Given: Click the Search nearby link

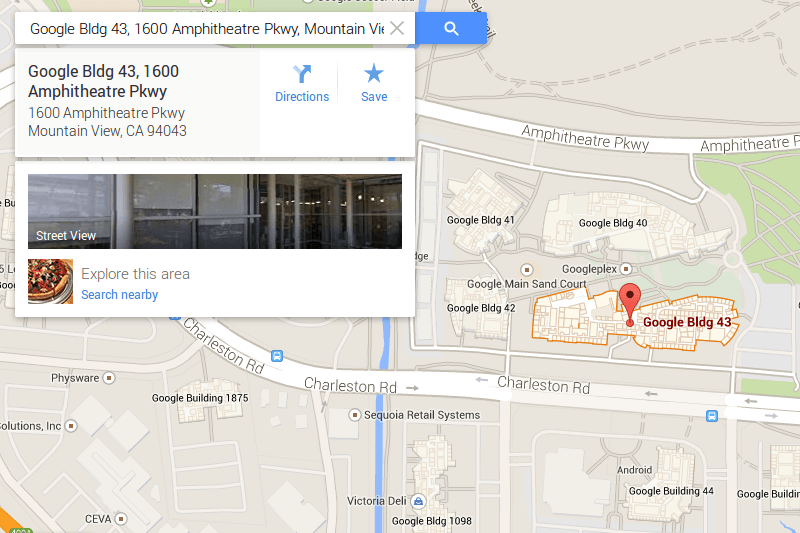Looking at the screenshot, I should click(x=119, y=295).
